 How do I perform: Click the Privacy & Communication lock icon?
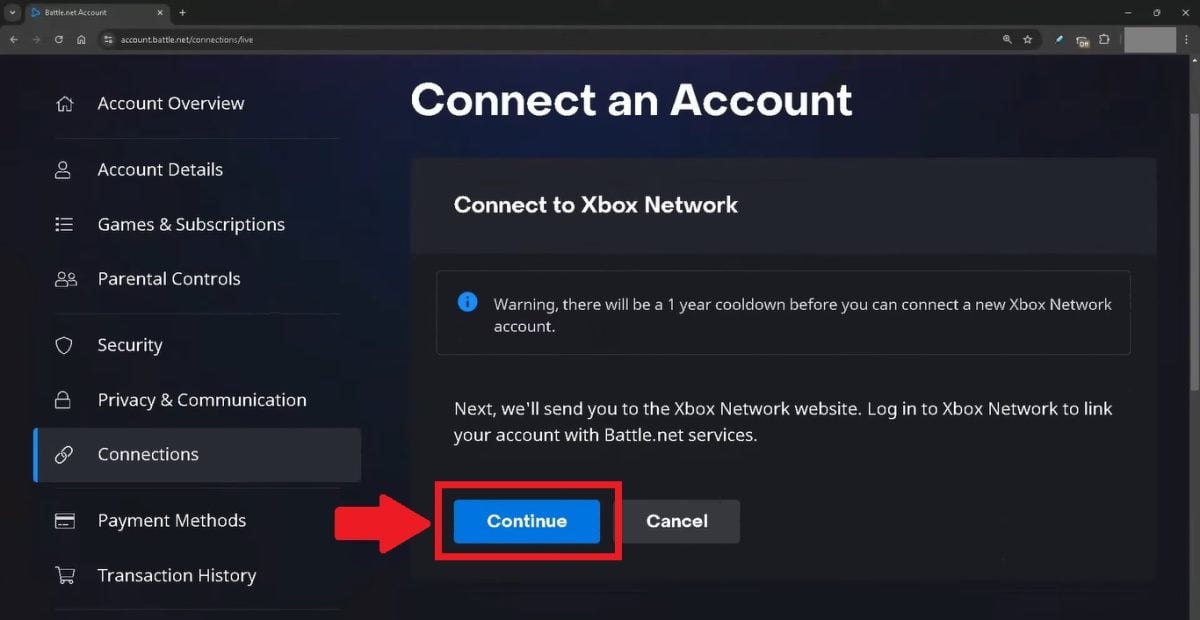point(64,400)
